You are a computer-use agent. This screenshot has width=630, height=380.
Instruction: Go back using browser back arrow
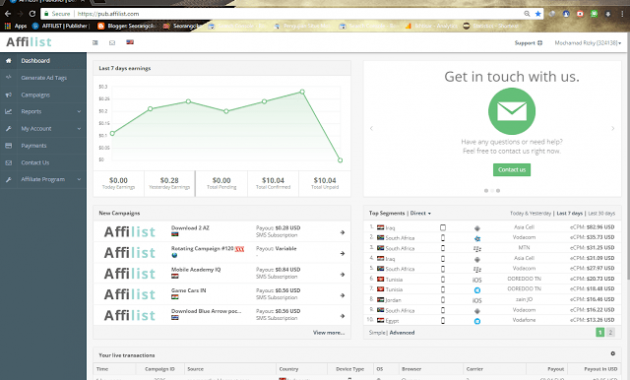click(x=8, y=14)
